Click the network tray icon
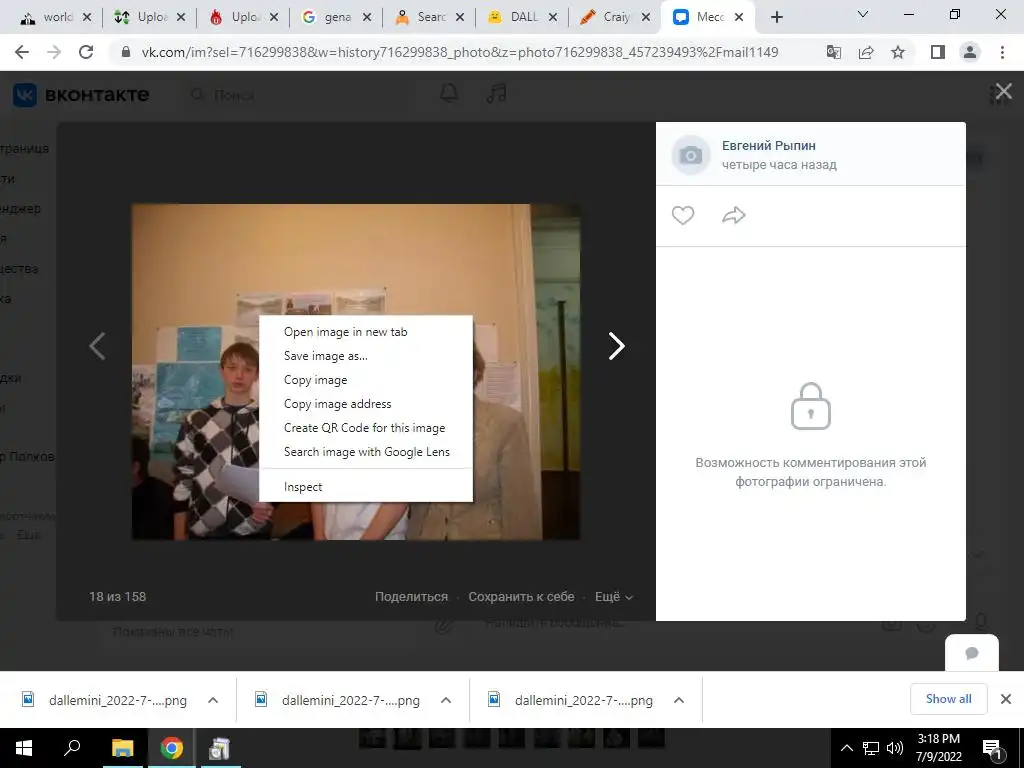The width and height of the screenshot is (1024, 768). (871, 748)
